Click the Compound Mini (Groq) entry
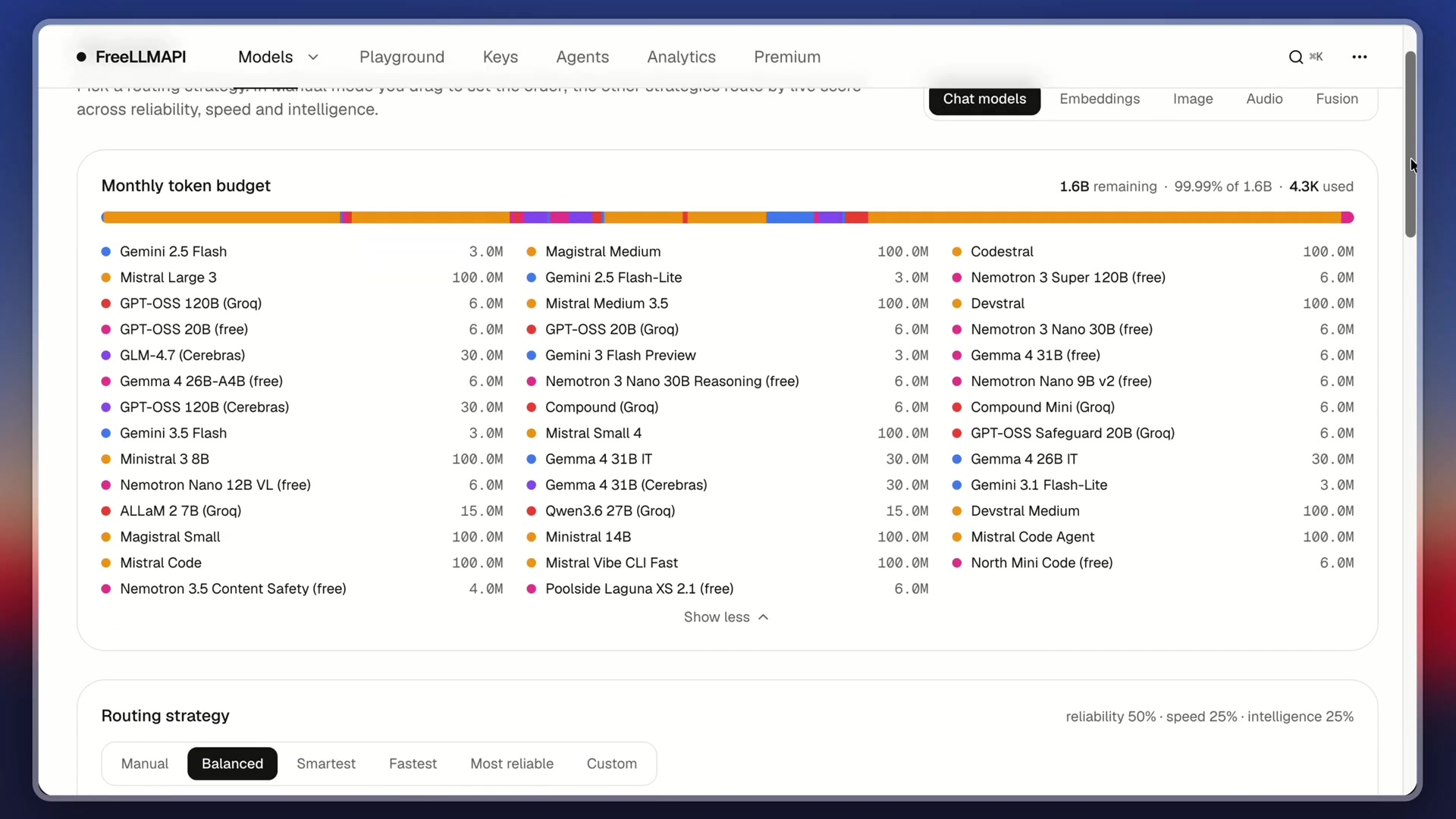Screen dimensions: 1456x819 1153,407
